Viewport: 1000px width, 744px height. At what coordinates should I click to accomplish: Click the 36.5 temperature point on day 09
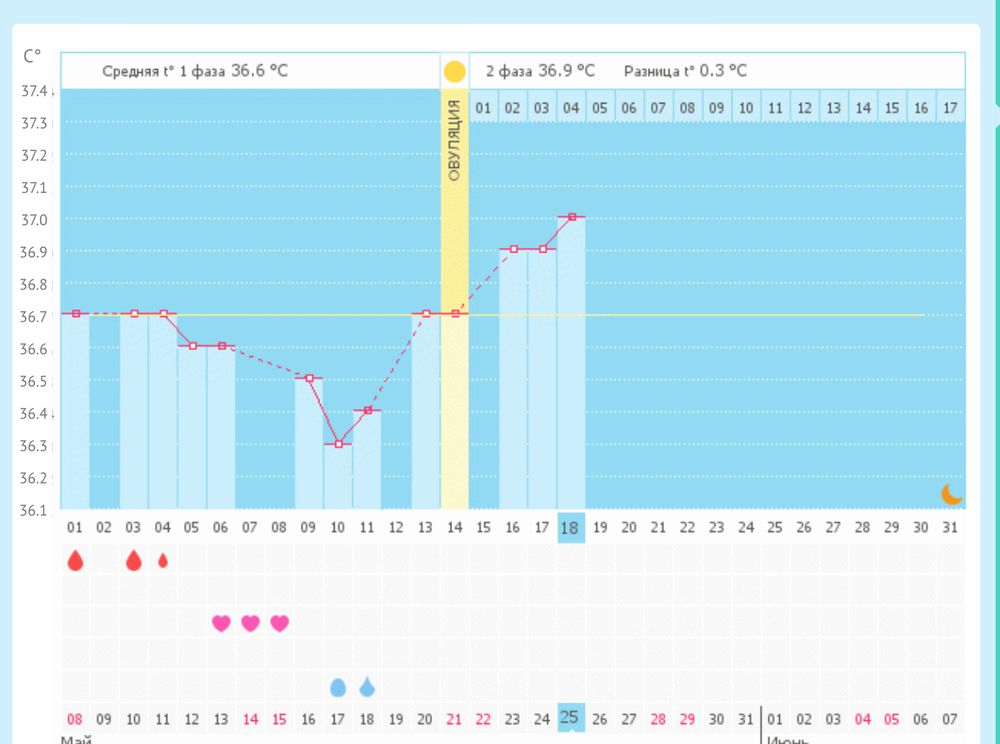[309, 378]
